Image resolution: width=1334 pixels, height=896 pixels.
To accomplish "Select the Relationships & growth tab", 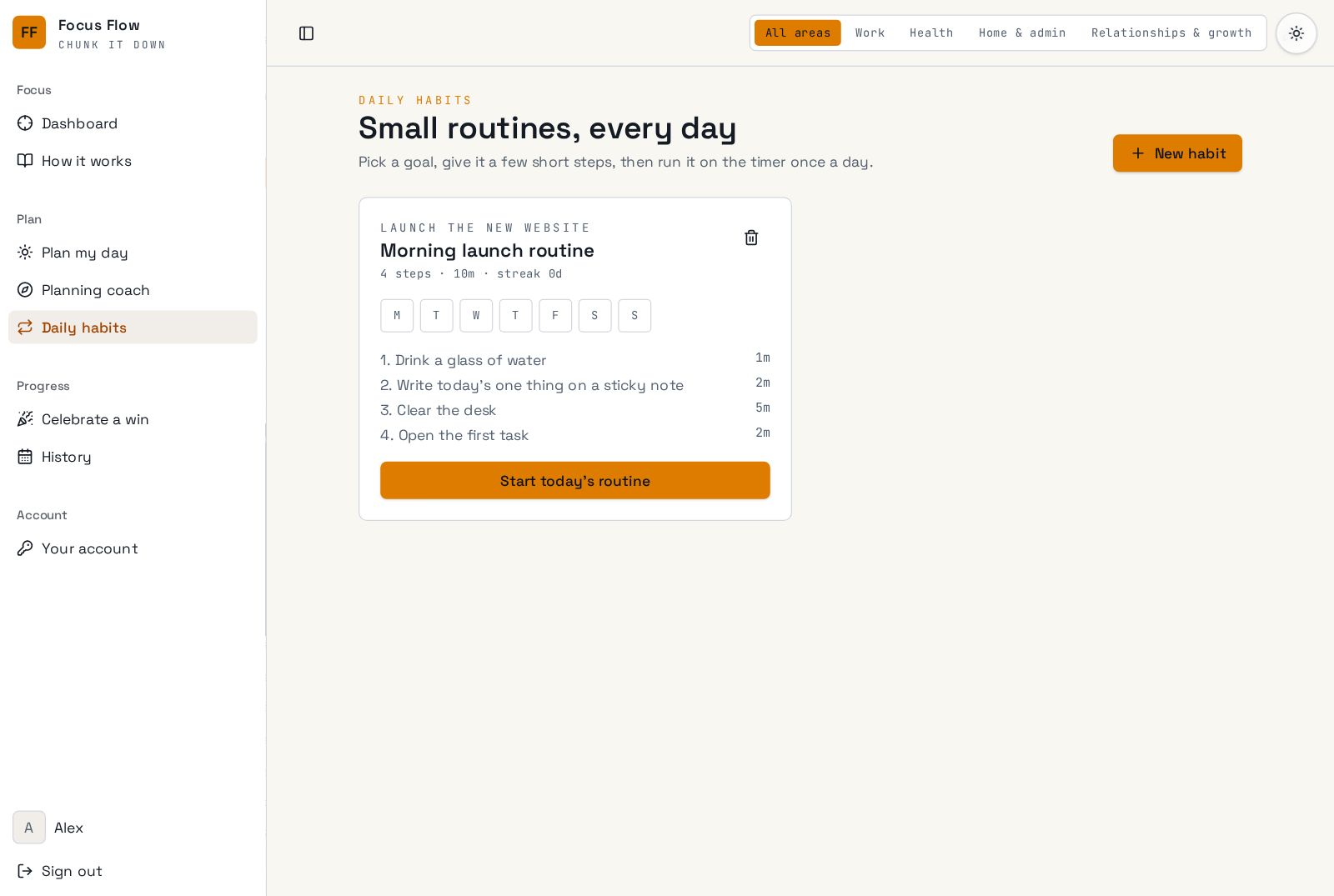I will tap(1171, 33).
